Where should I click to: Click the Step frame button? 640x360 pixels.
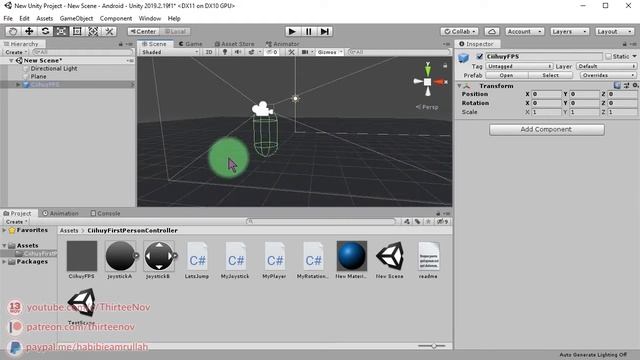click(325, 31)
